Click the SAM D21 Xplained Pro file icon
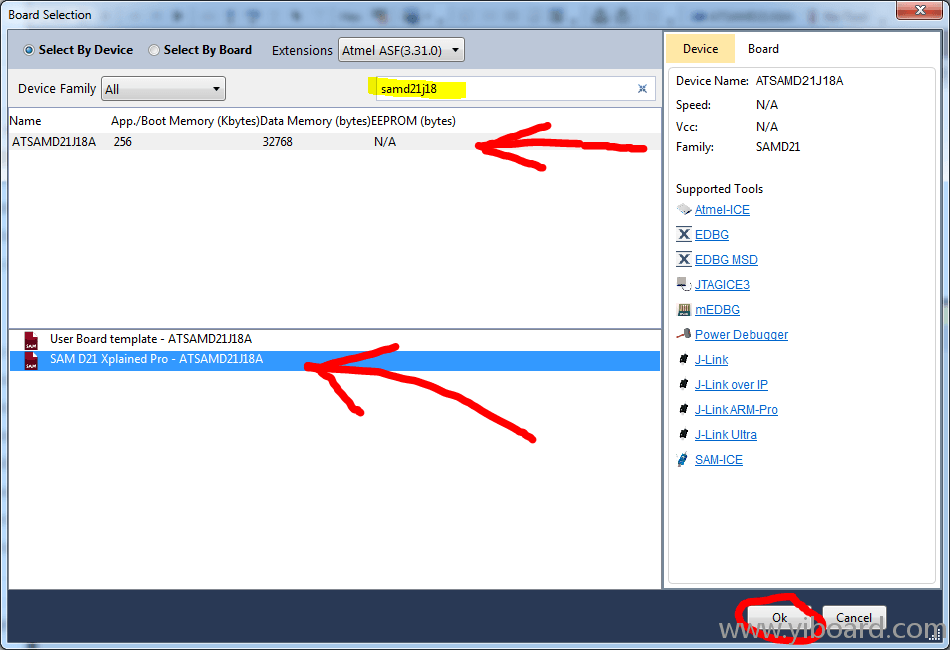This screenshot has width=950, height=650. click(x=31, y=360)
